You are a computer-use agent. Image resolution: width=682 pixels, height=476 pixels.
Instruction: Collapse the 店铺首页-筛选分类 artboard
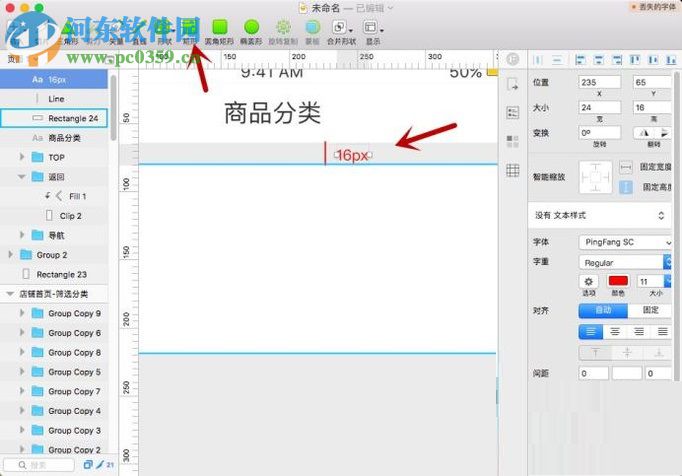[10, 294]
